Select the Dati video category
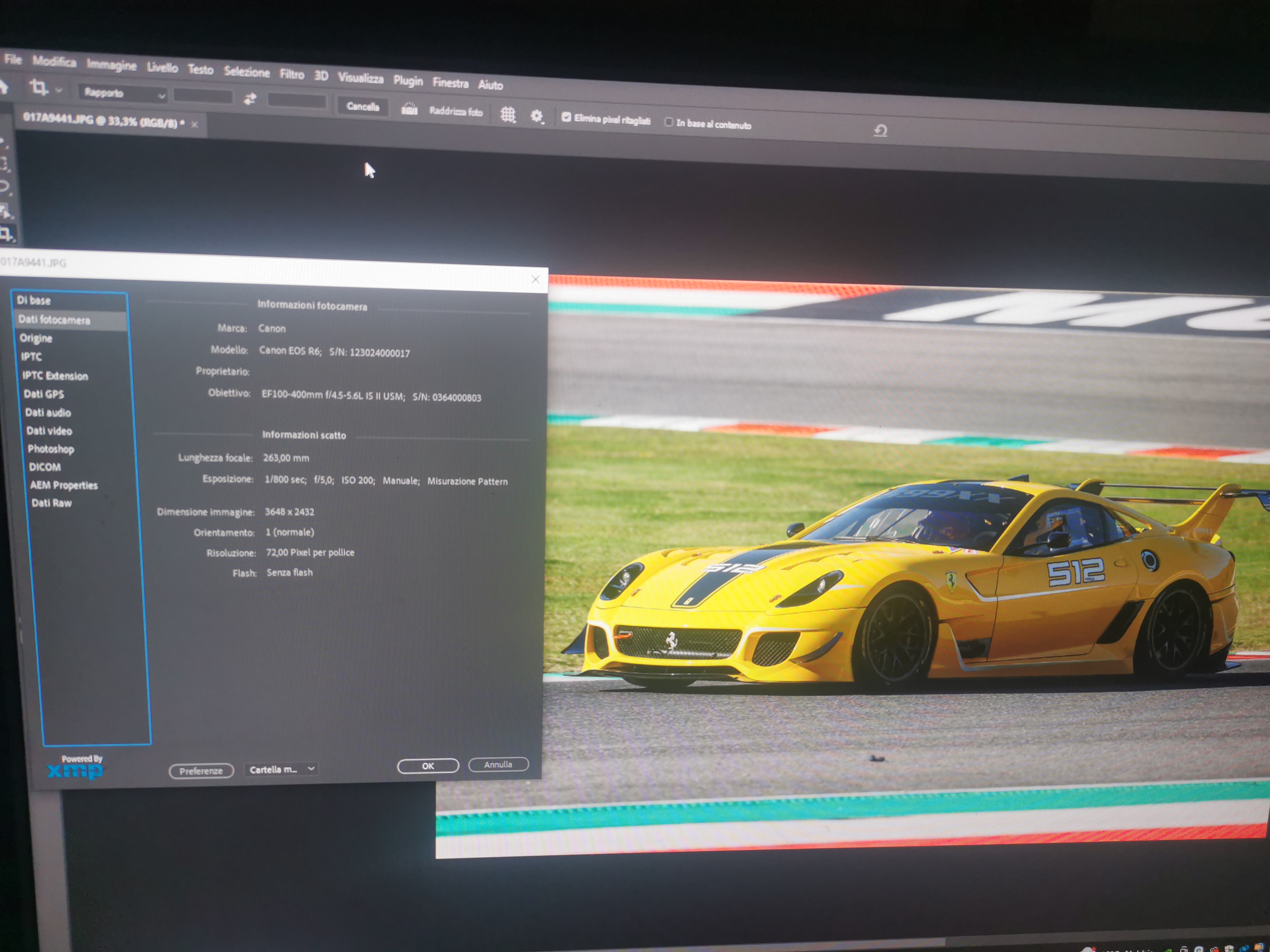The image size is (1270, 952). [49, 430]
